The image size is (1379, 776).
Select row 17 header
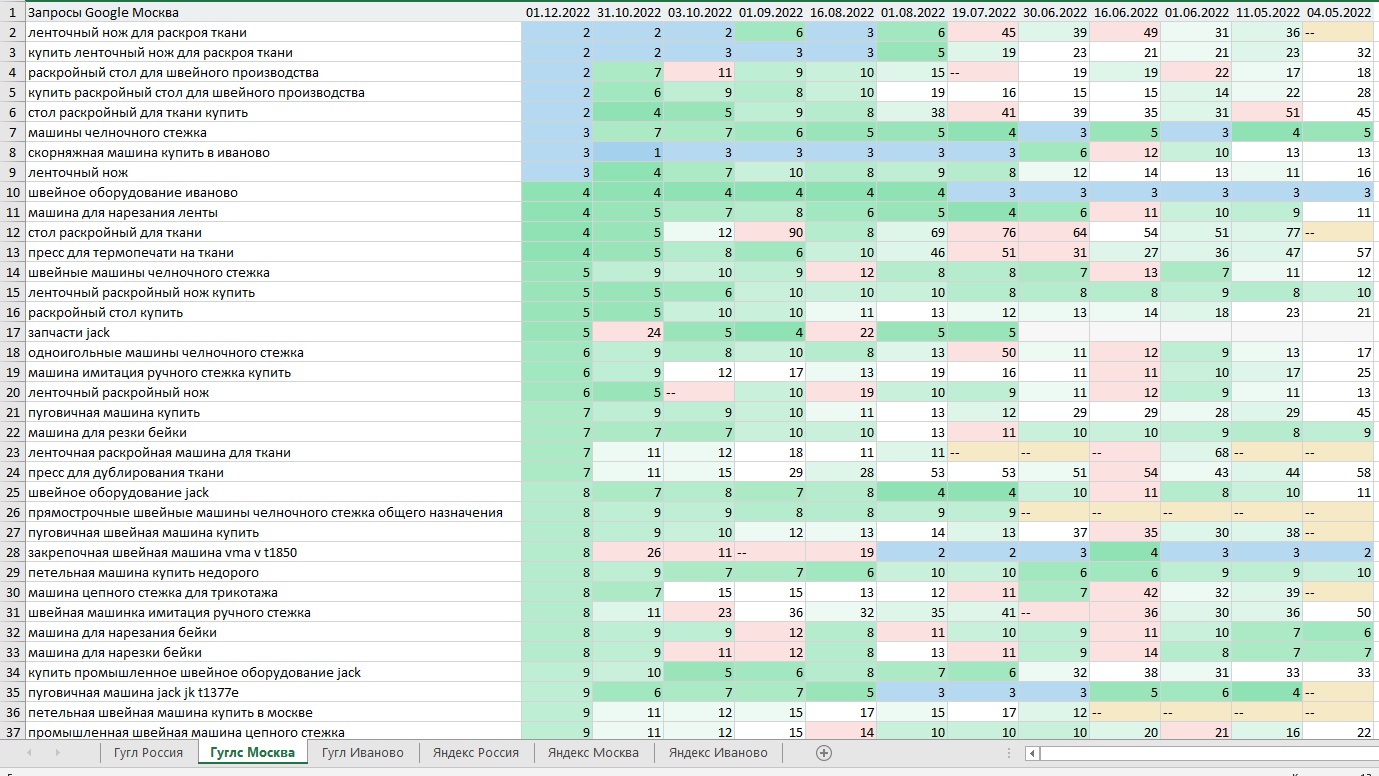(12, 332)
